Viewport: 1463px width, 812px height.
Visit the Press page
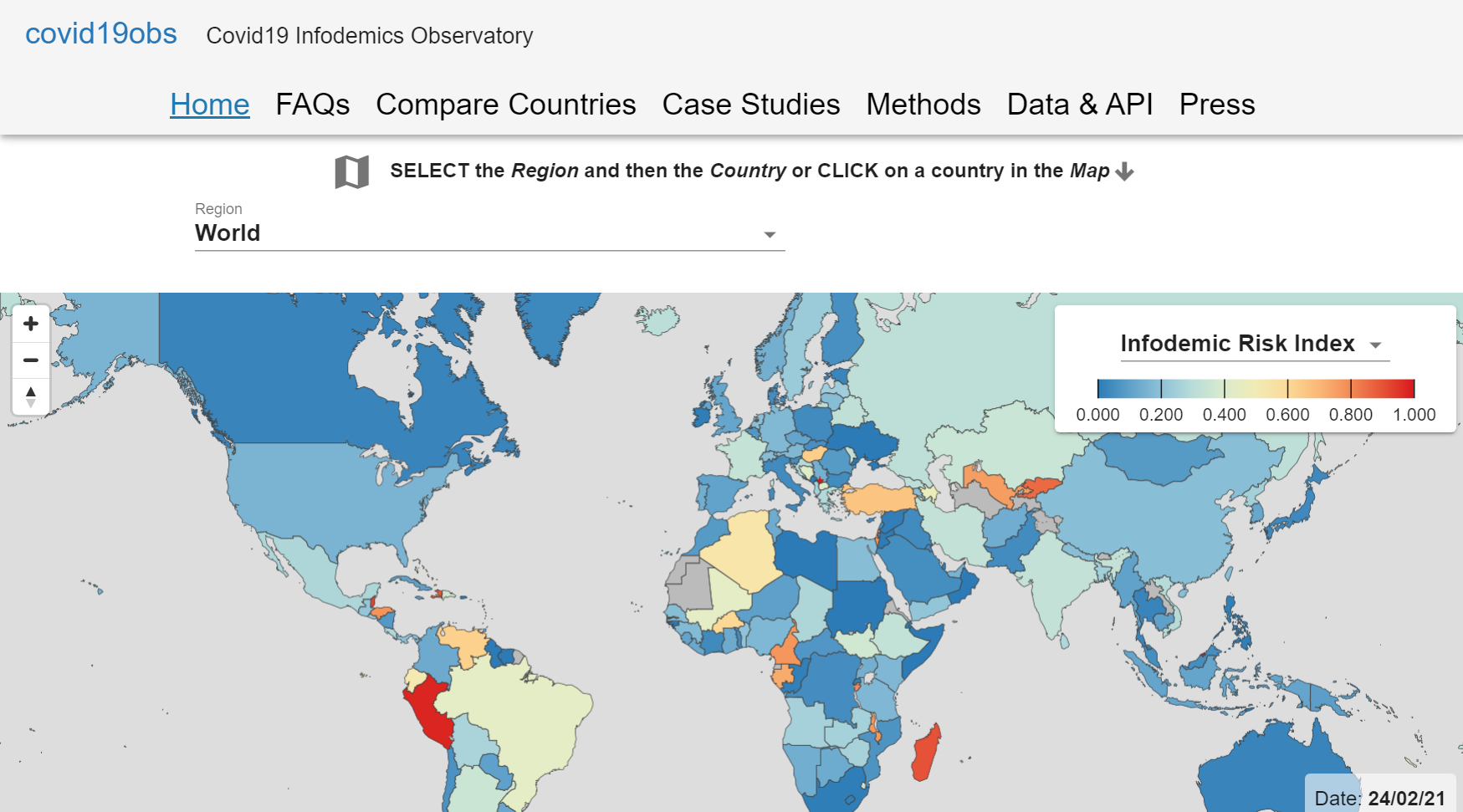[x=1216, y=105]
